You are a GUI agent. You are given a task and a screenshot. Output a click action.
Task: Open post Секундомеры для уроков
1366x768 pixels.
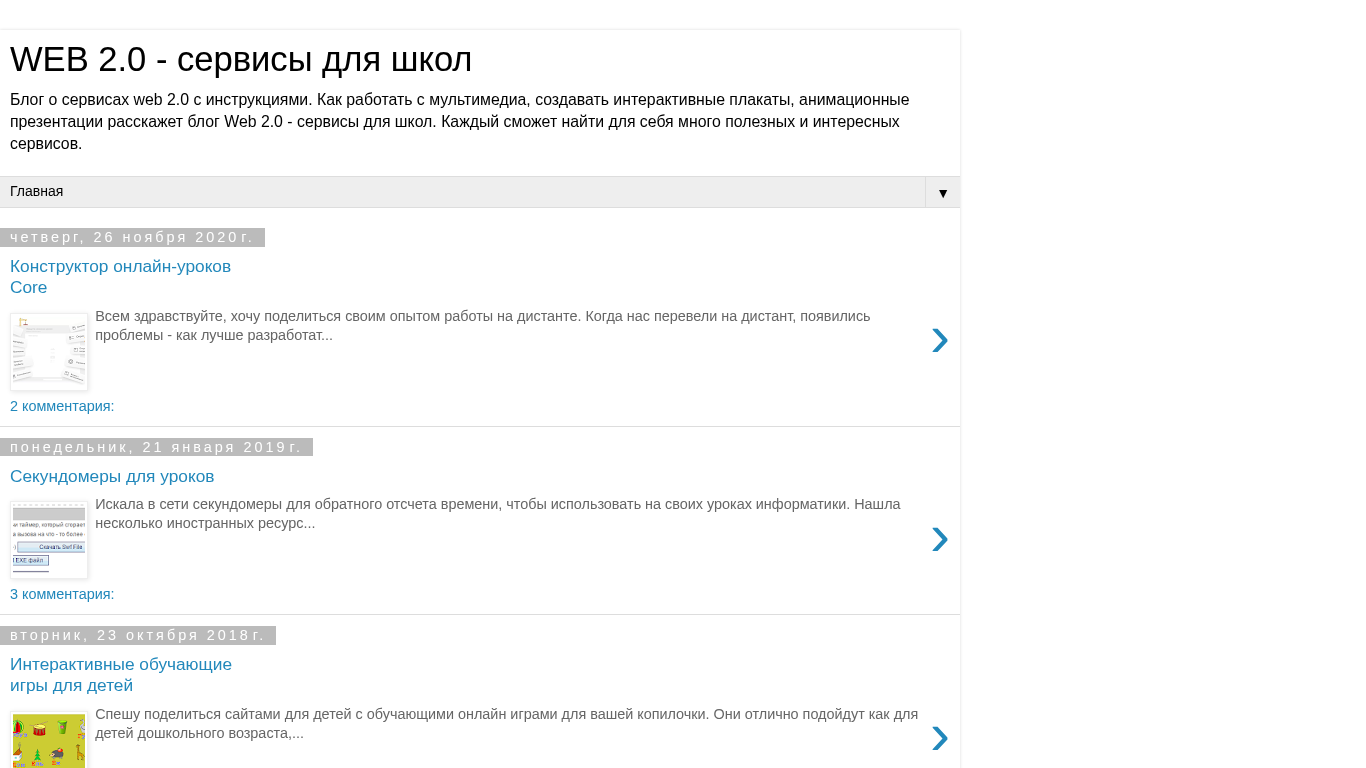coord(112,477)
